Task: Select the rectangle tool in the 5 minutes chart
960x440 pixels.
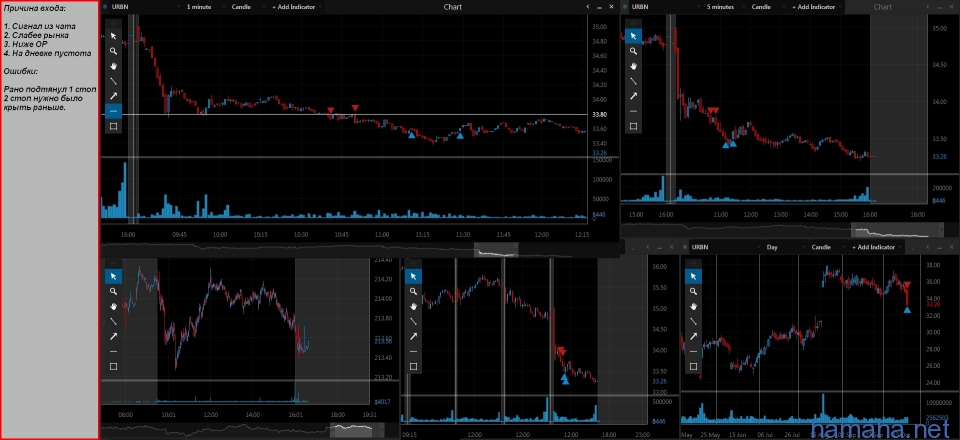Action: pos(634,126)
